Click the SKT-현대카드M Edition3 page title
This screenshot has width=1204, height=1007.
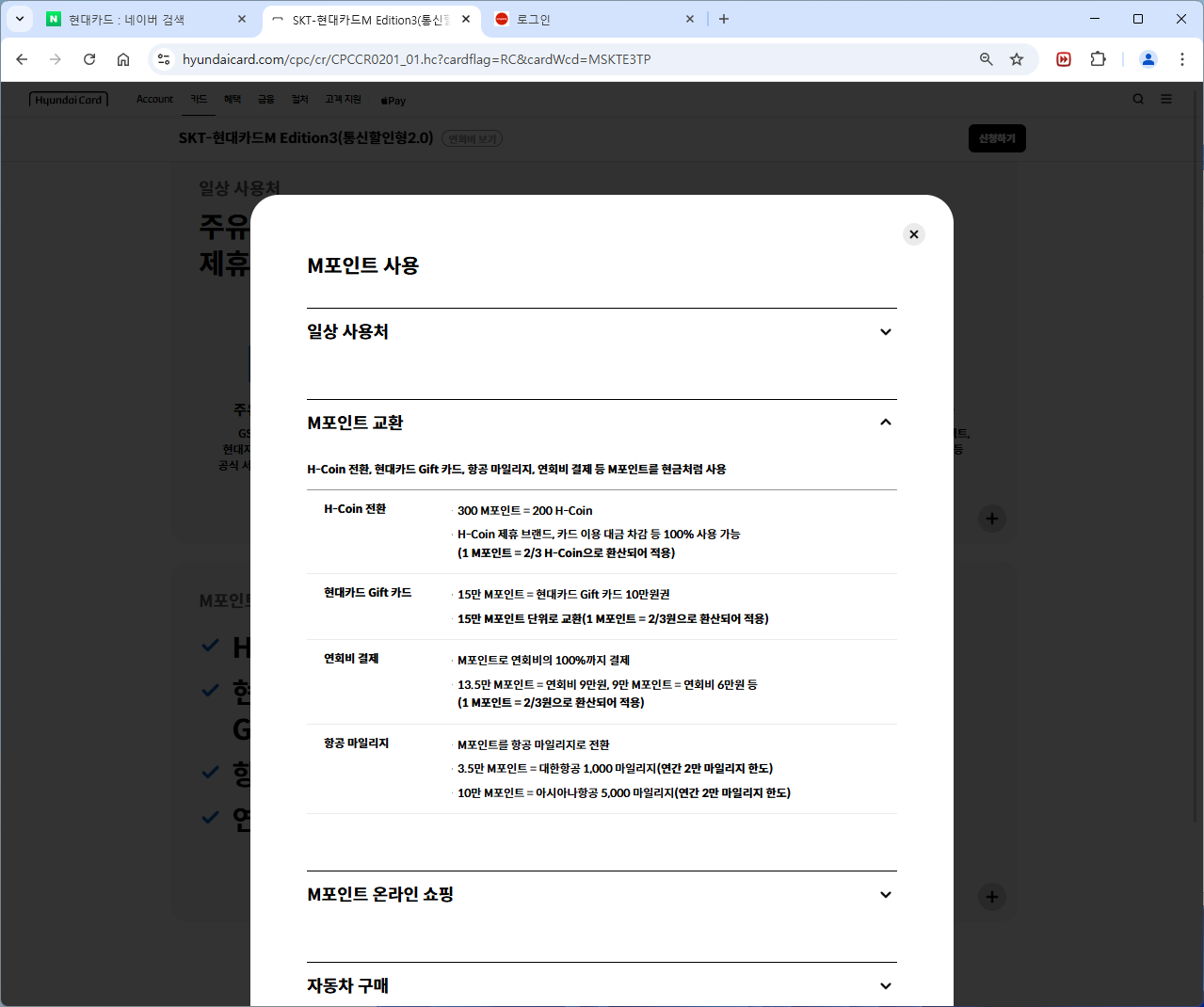[x=306, y=138]
